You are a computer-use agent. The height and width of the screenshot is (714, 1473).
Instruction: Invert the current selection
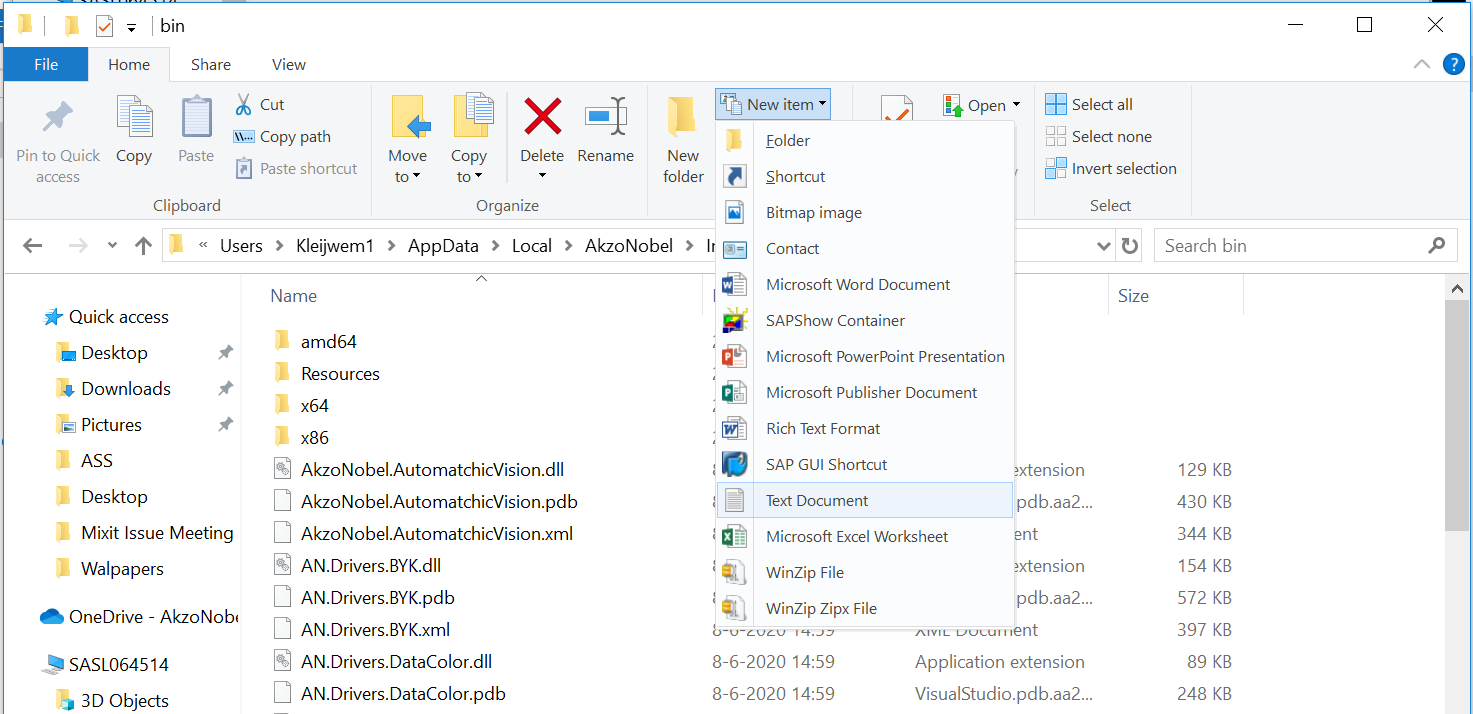coord(1111,168)
